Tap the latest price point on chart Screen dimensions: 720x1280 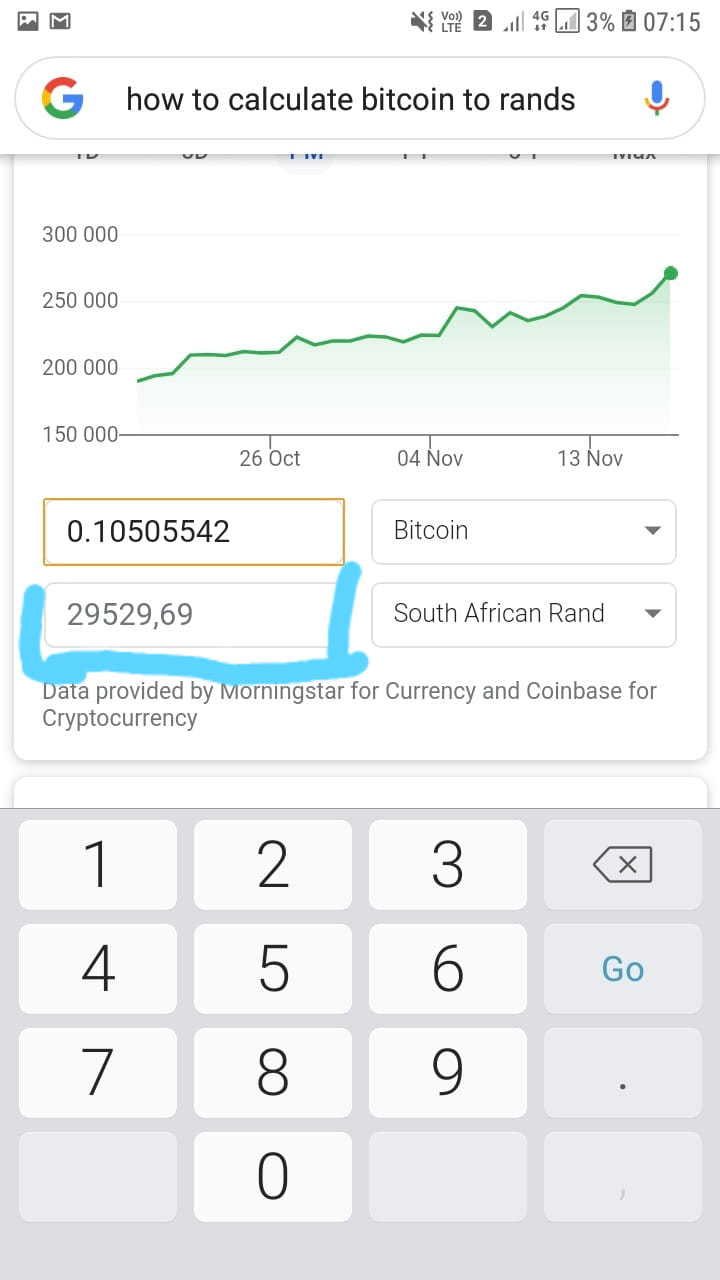point(671,273)
